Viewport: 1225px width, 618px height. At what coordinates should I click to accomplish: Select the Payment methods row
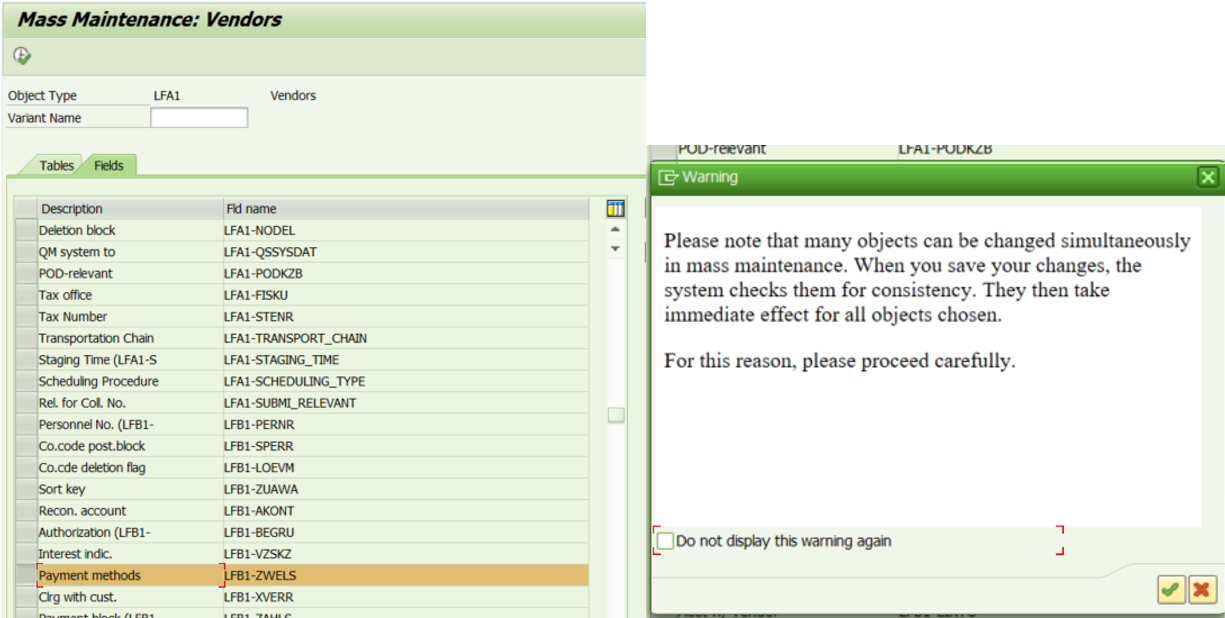pyautogui.click(x=128, y=576)
